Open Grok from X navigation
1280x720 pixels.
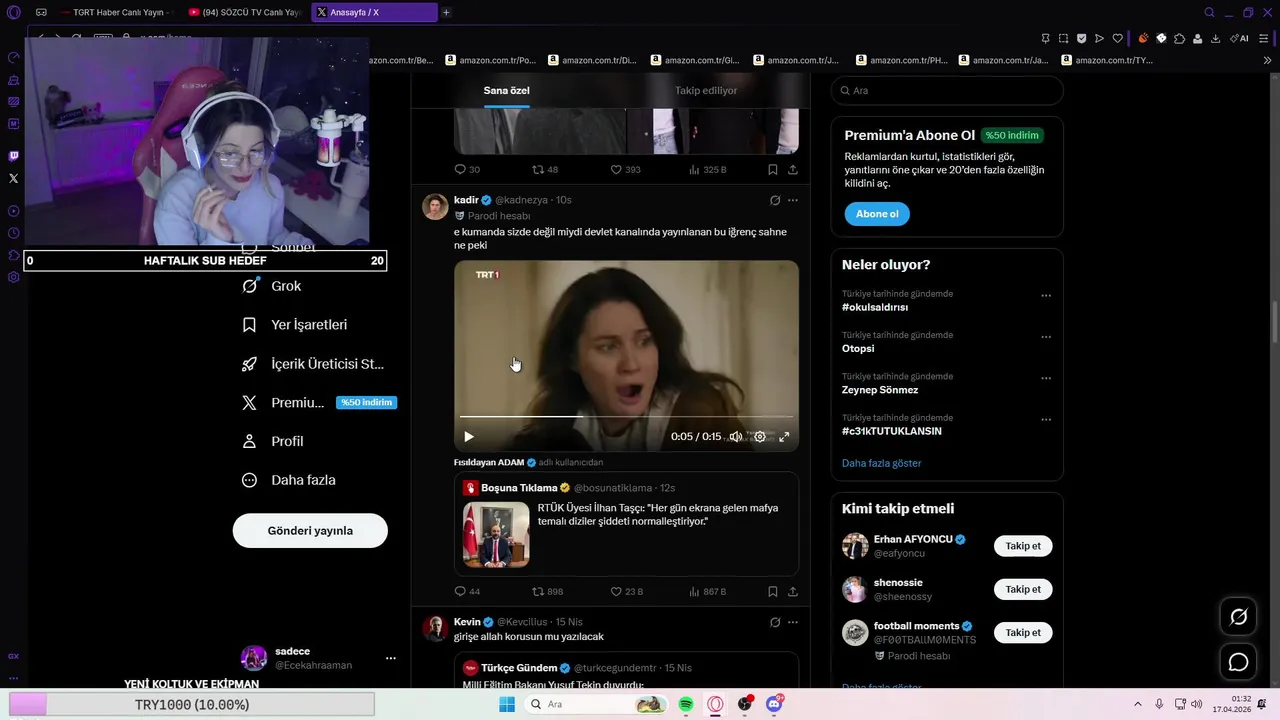pos(272,286)
